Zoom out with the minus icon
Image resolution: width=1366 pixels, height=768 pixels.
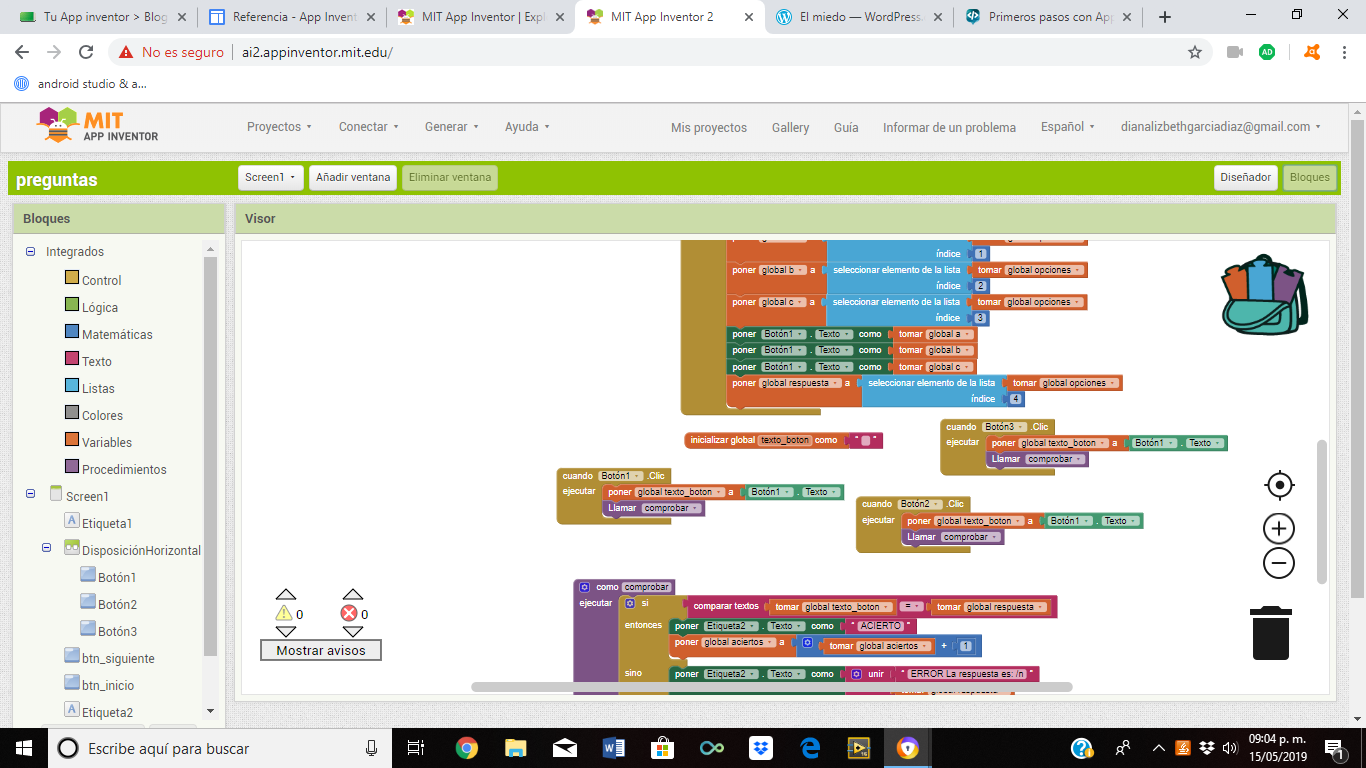coord(1279,563)
